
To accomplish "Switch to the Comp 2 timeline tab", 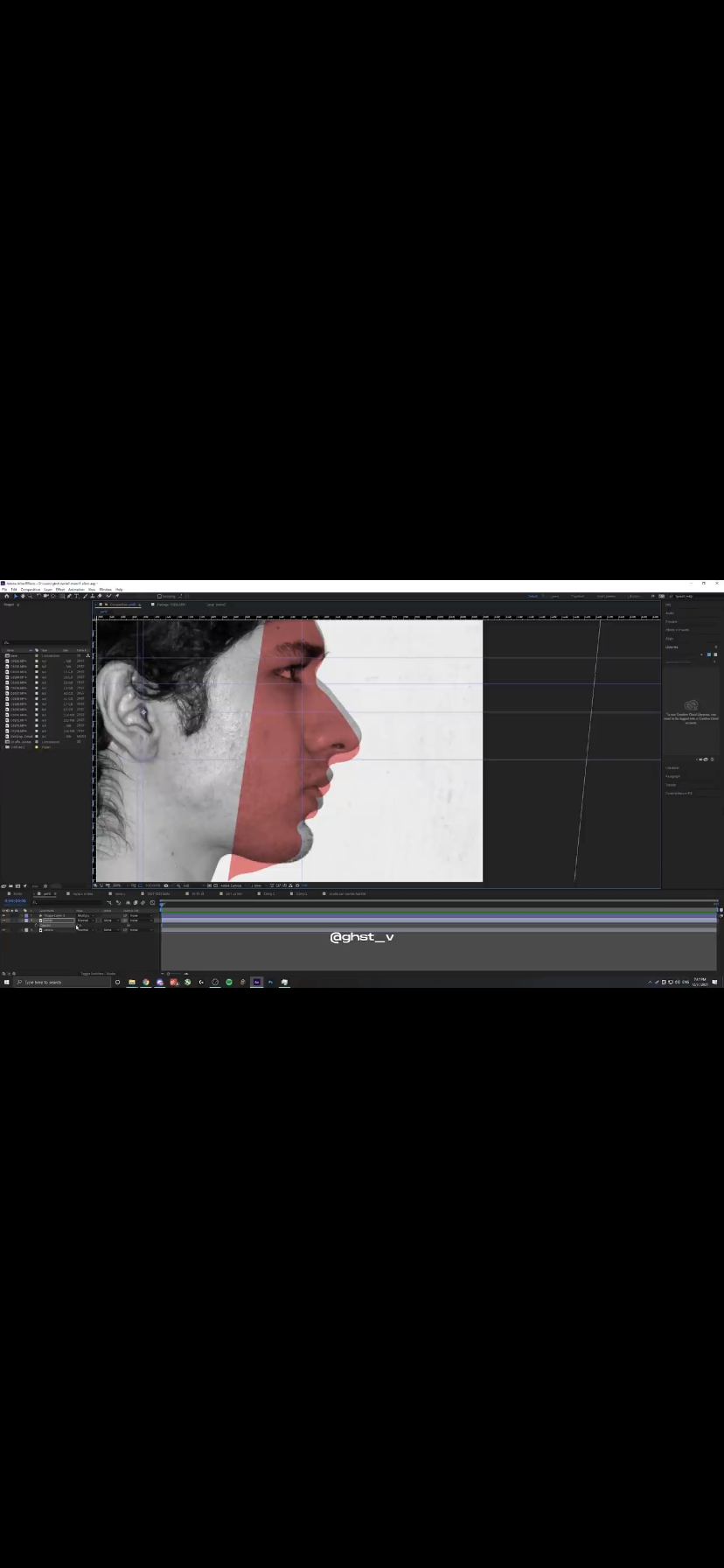I will (x=302, y=893).
